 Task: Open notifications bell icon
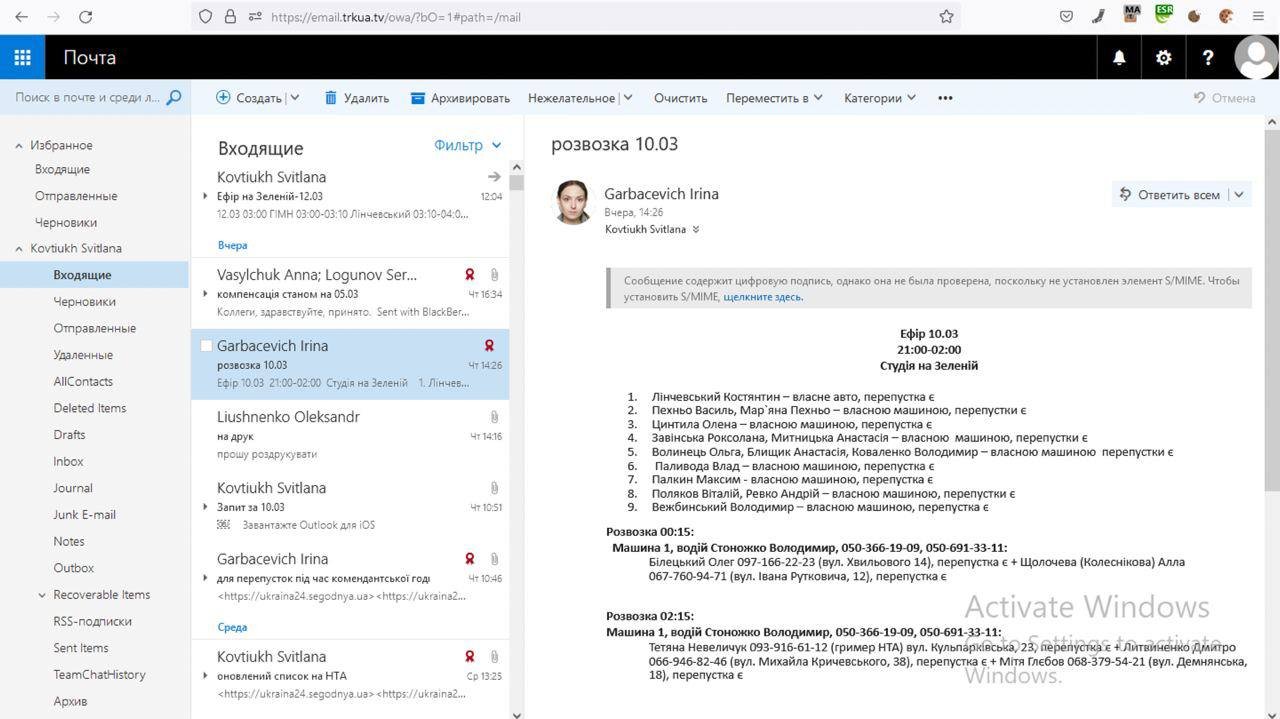click(x=1119, y=58)
